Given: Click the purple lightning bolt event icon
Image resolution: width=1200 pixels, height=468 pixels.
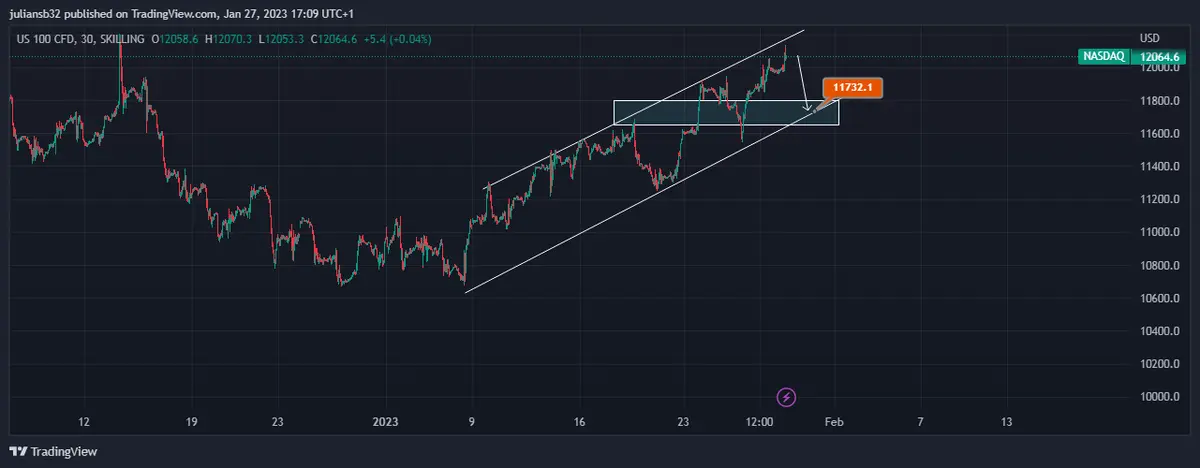Looking at the screenshot, I should pyautogui.click(x=787, y=397).
